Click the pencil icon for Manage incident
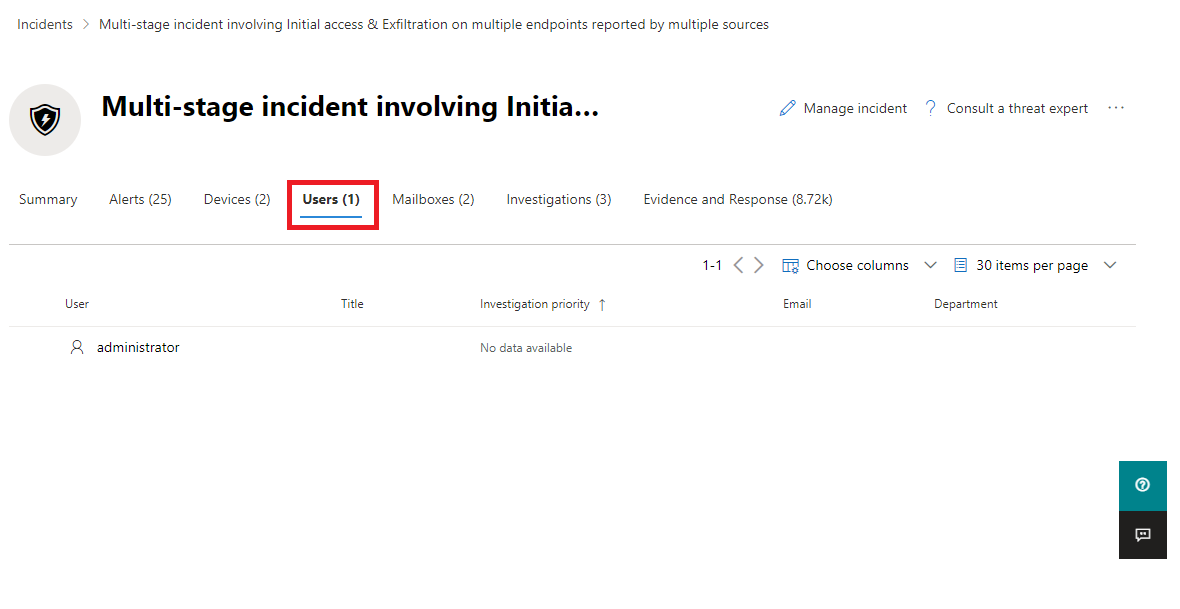 tap(787, 108)
